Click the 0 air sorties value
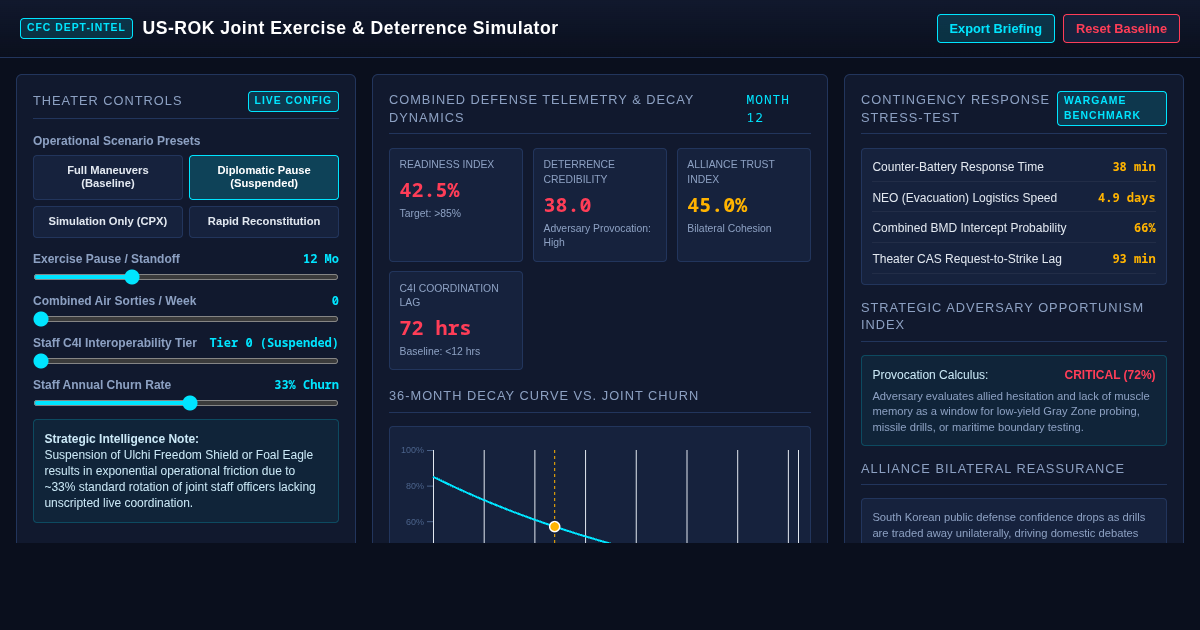The height and width of the screenshot is (630, 1200). tap(335, 301)
